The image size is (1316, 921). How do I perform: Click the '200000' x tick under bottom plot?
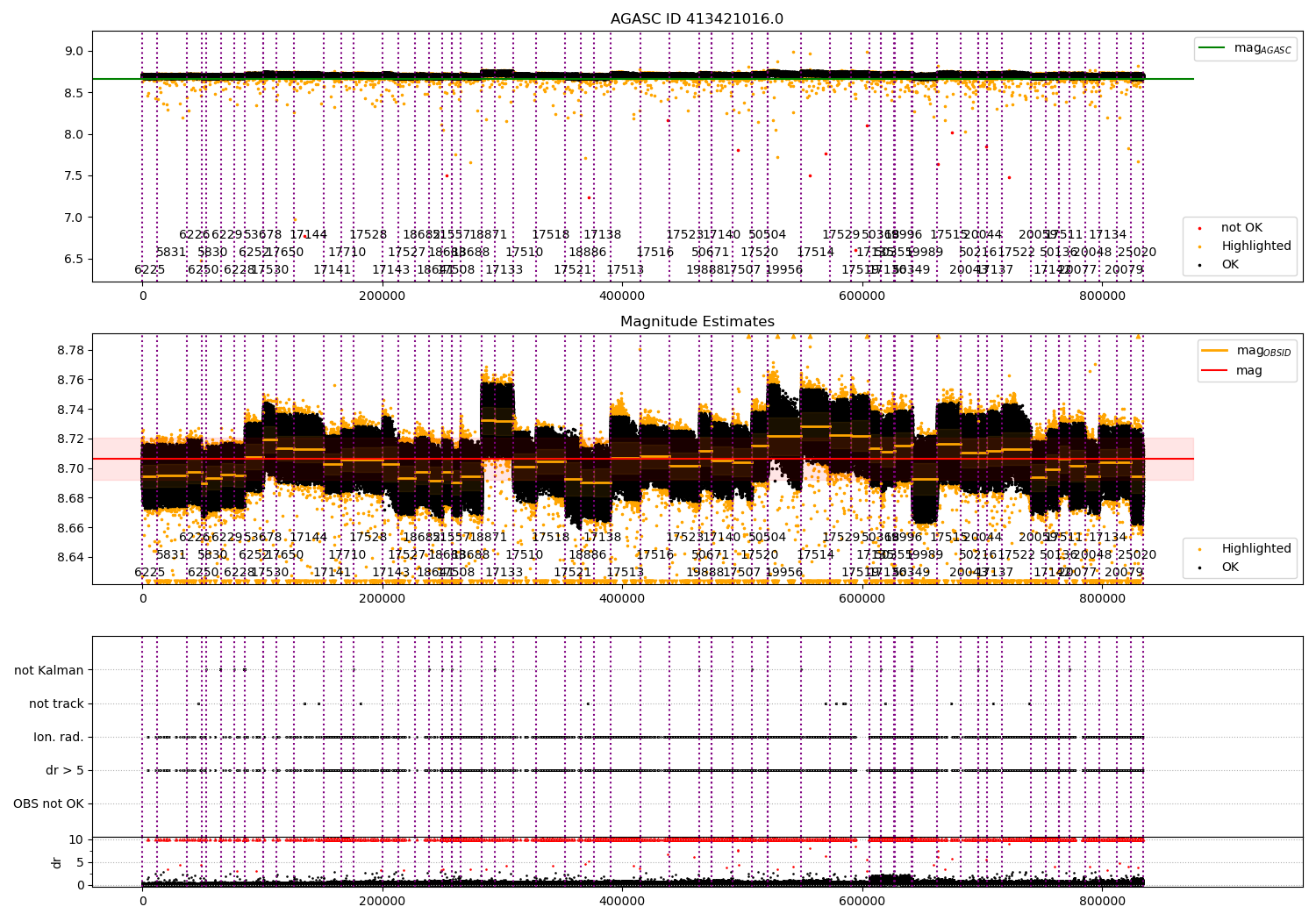tap(383, 901)
